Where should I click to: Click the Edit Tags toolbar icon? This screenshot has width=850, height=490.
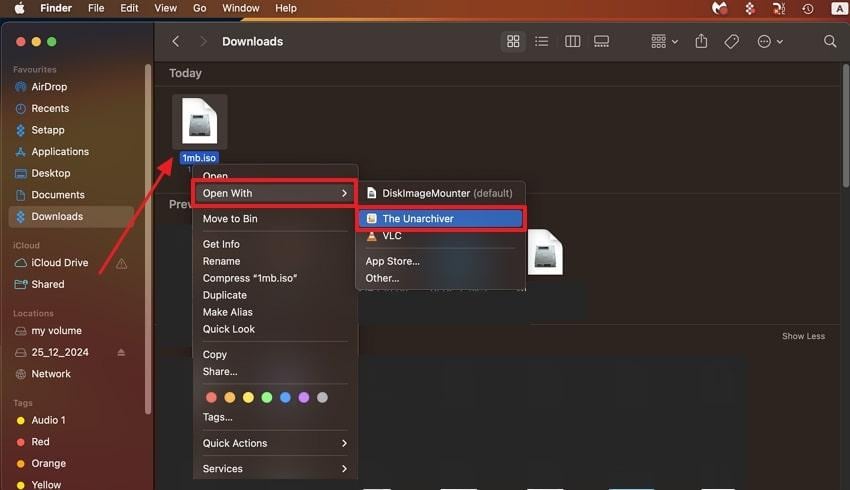click(x=731, y=41)
